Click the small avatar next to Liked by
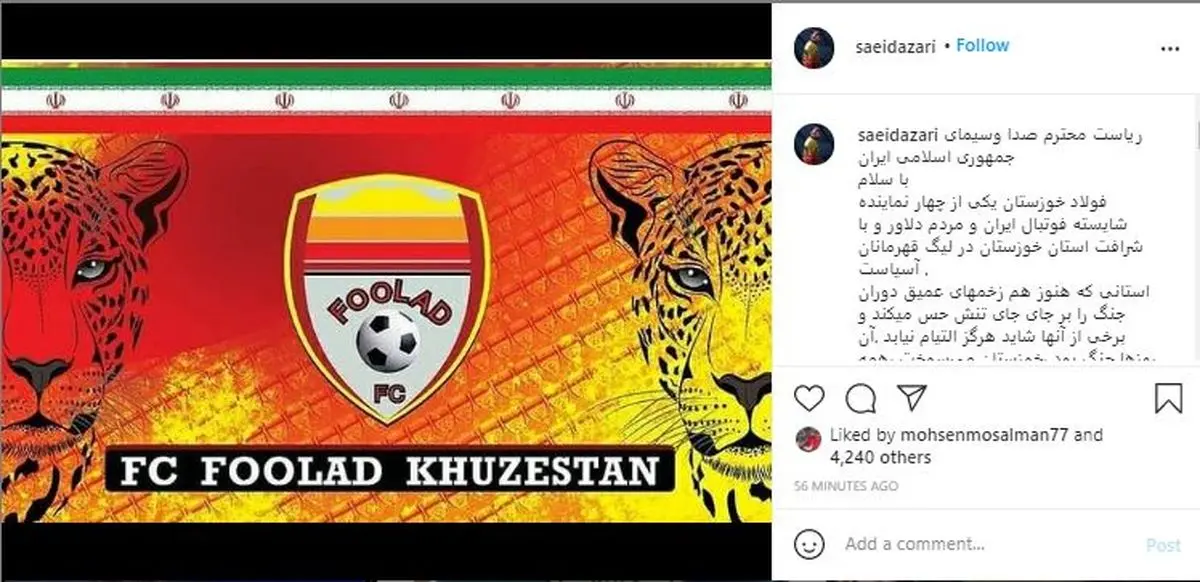 coord(808,436)
